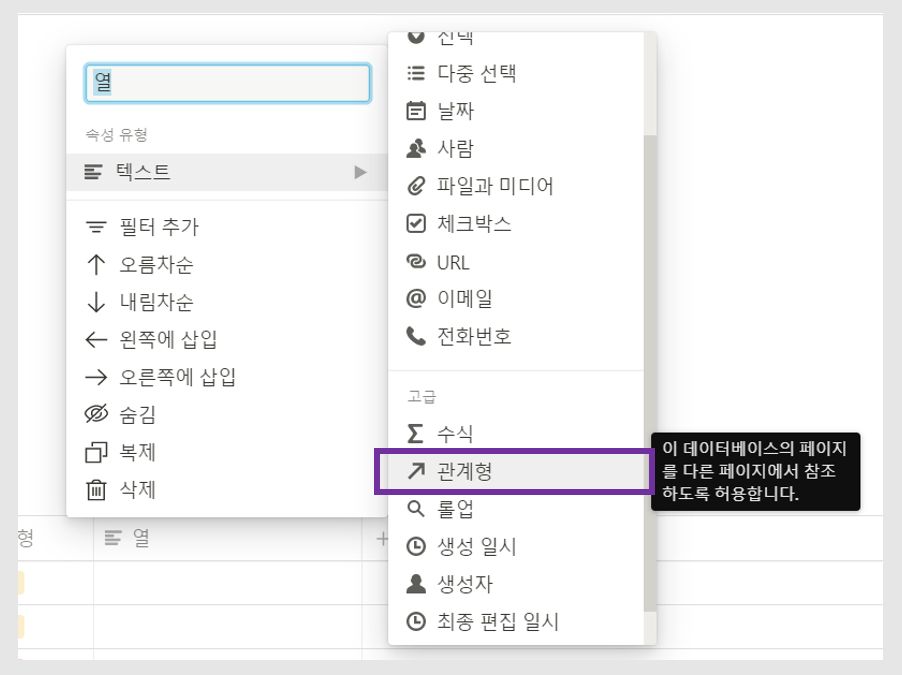Choose 날짜 property type
The width and height of the screenshot is (902, 675).
516,110
